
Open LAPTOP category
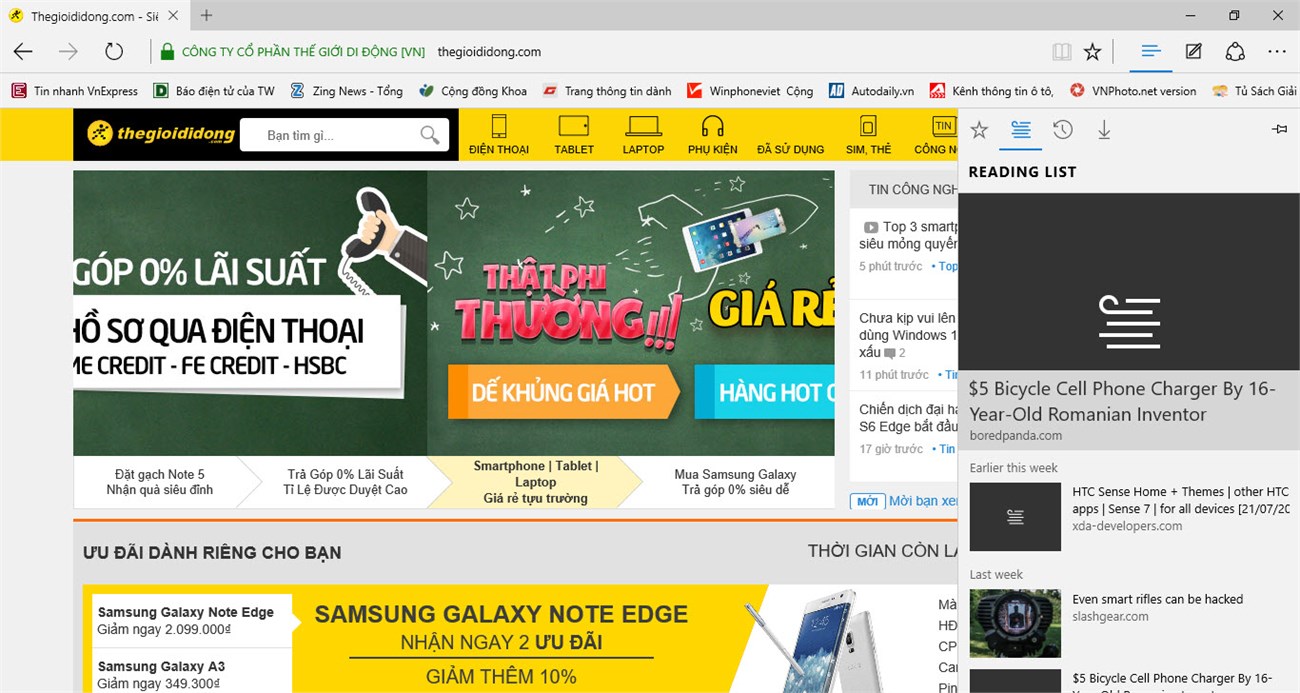click(x=643, y=134)
